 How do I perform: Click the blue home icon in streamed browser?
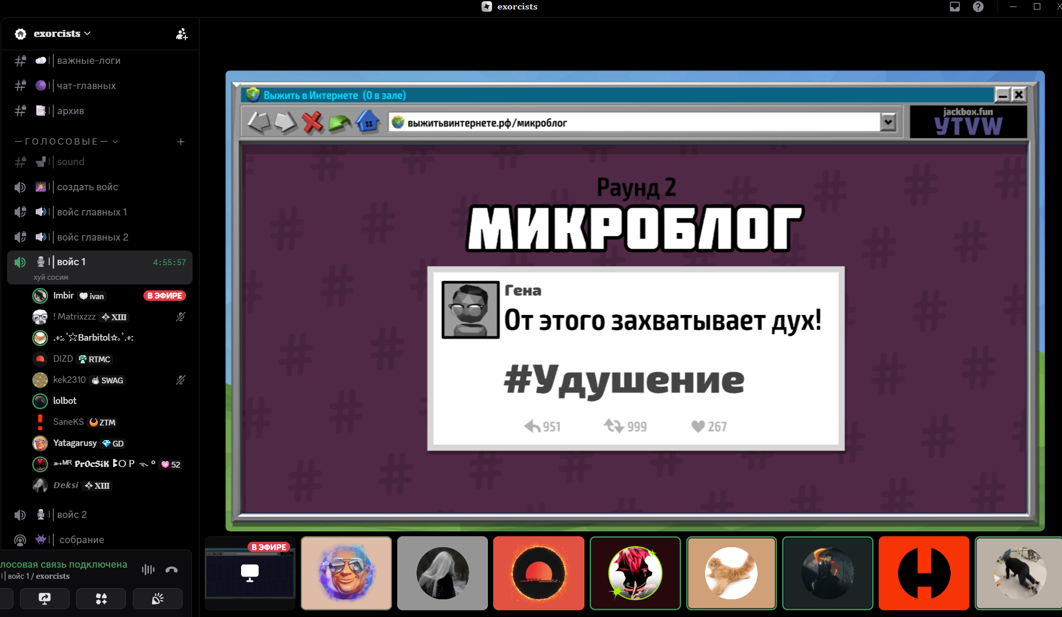tap(367, 122)
